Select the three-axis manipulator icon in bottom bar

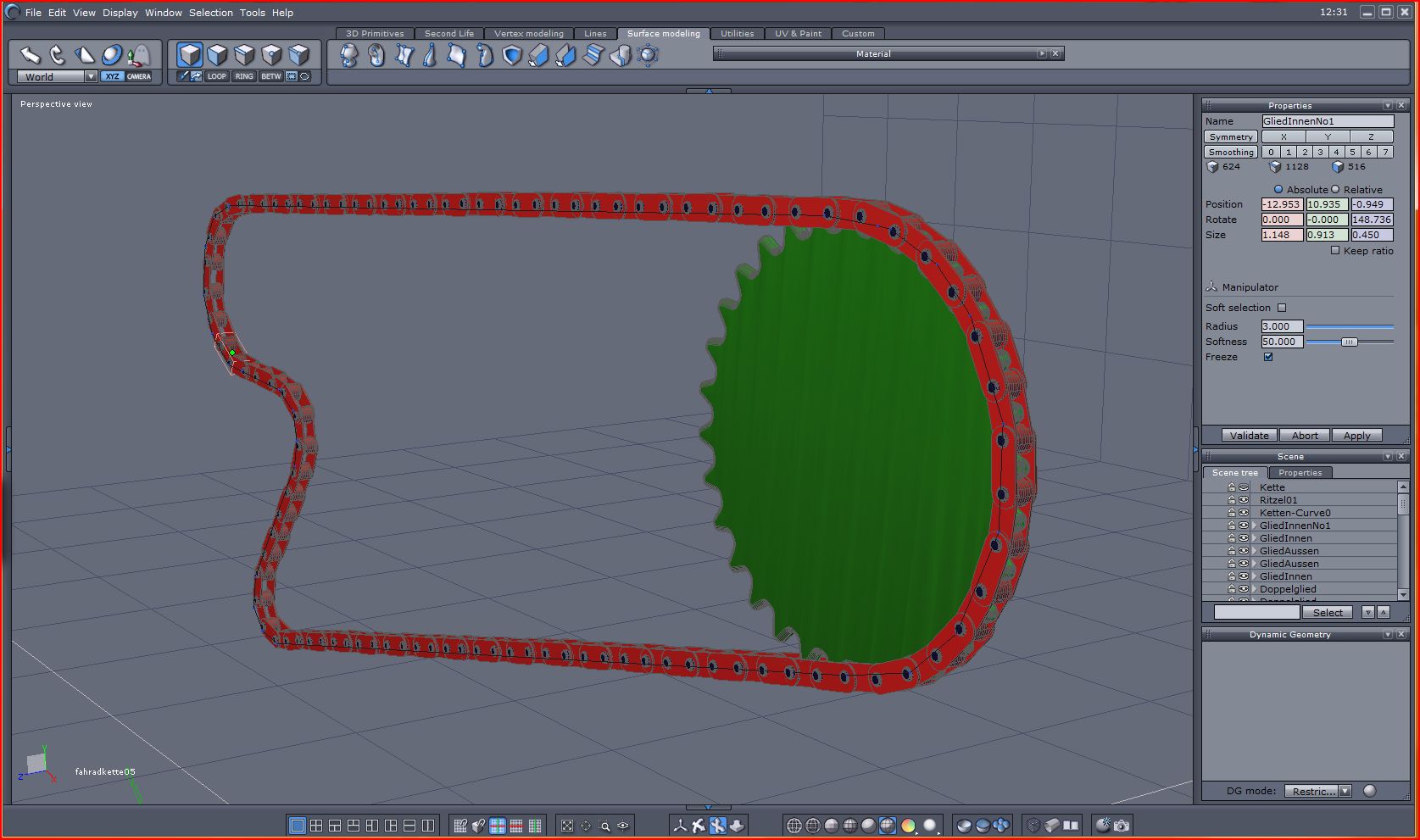(680, 826)
